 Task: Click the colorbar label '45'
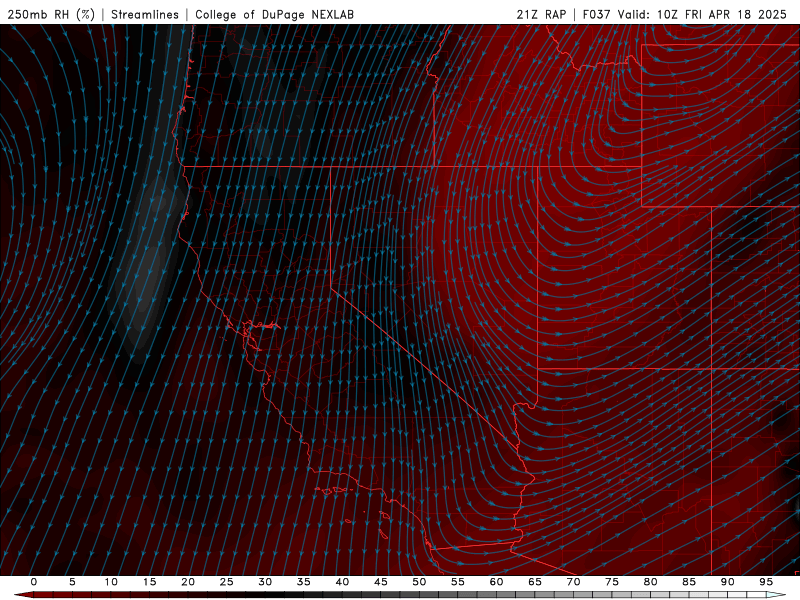[381, 582]
